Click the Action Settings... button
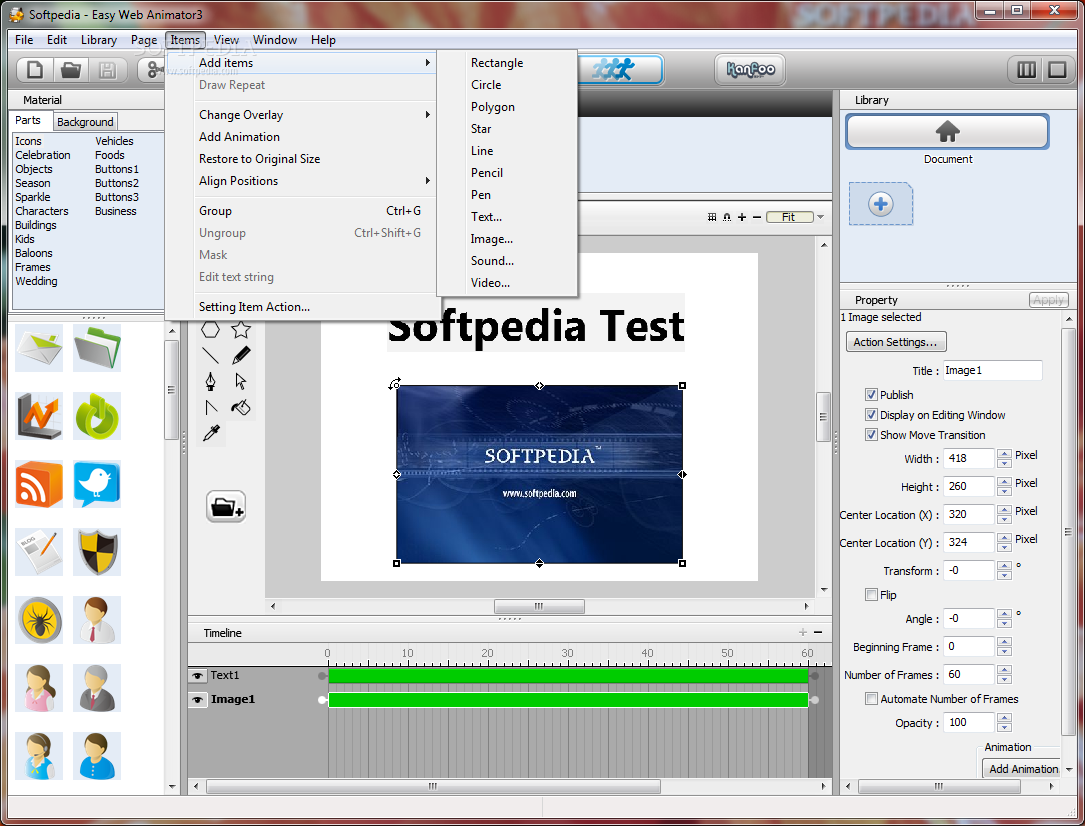This screenshot has width=1085, height=826. coord(895,342)
